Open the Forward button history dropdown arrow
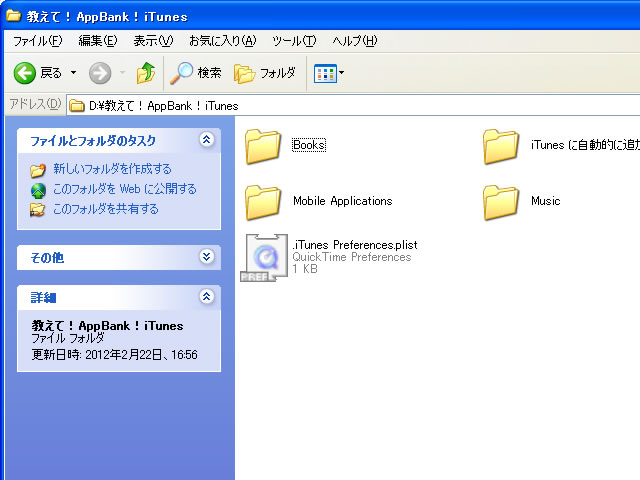Viewport: 640px width, 480px height. 122,73
